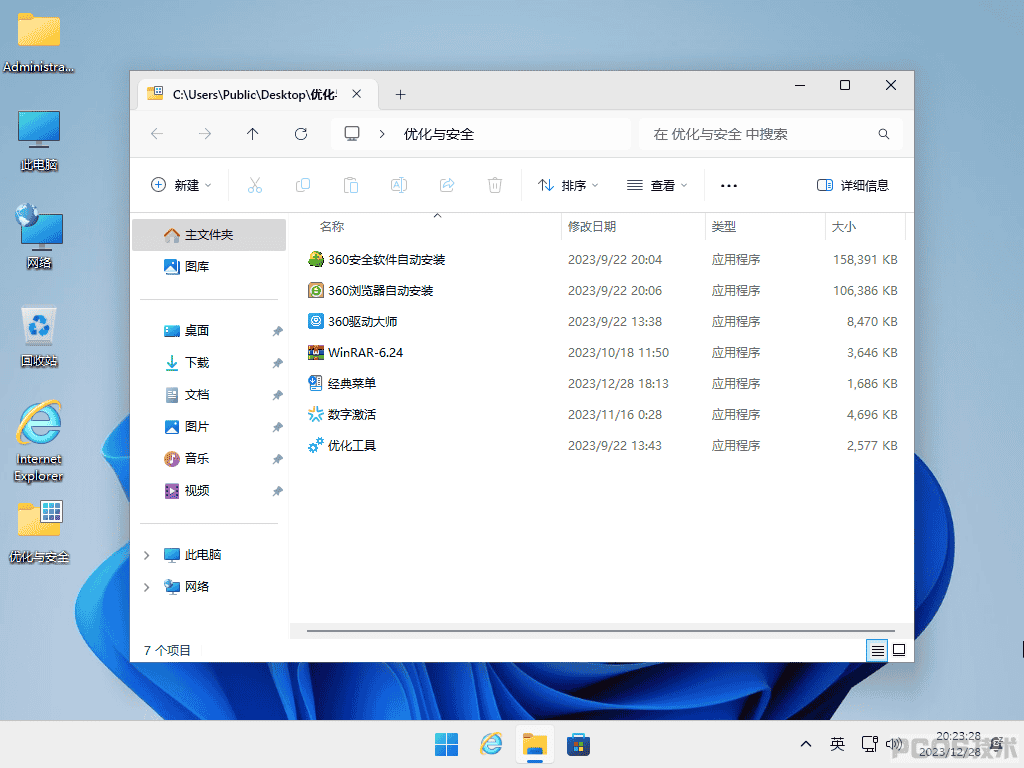Toggle the 详细信息 details pane

pyautogui.click(x=853, y=185)
